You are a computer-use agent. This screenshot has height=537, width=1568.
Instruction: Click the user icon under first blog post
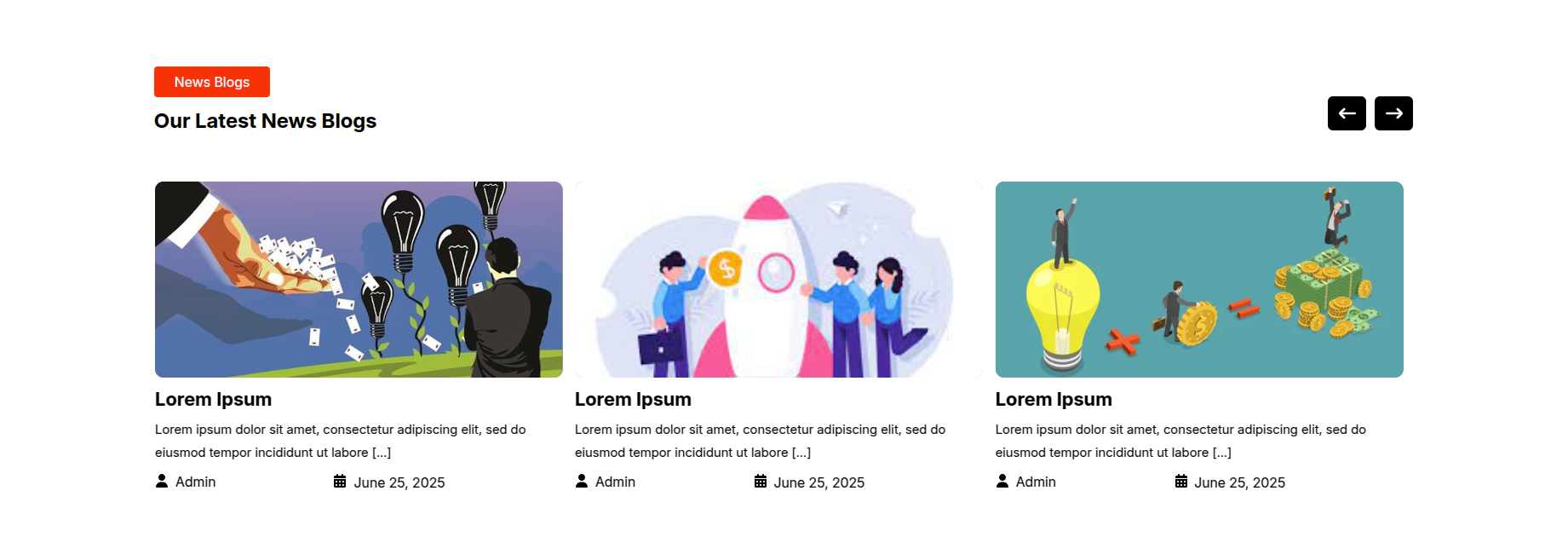(162, 481)
